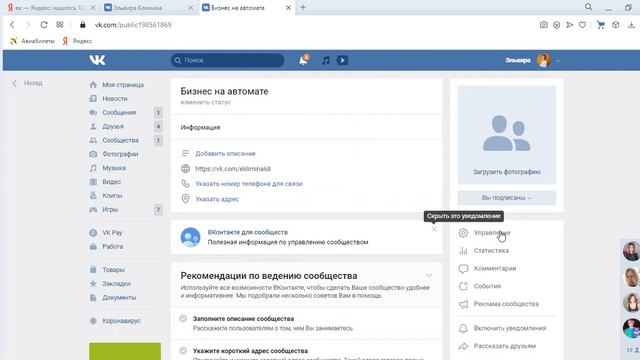Screen dimensions: 640x360
Task: Open the Вы подписаны dropdown
Action: 506,198
